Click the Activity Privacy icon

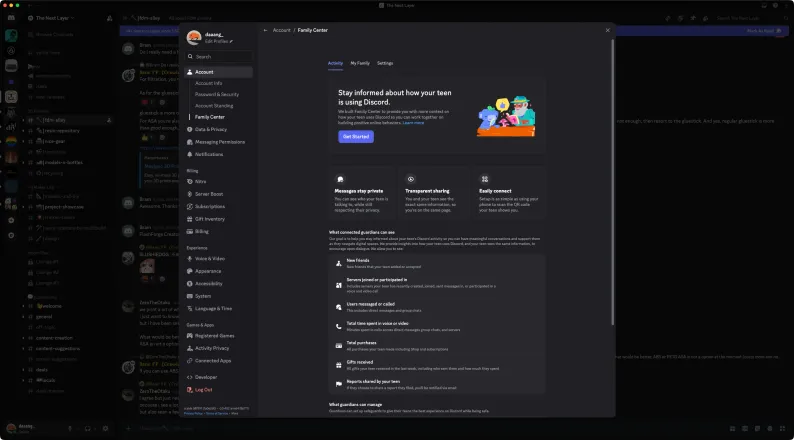click(x=189, y=348)
